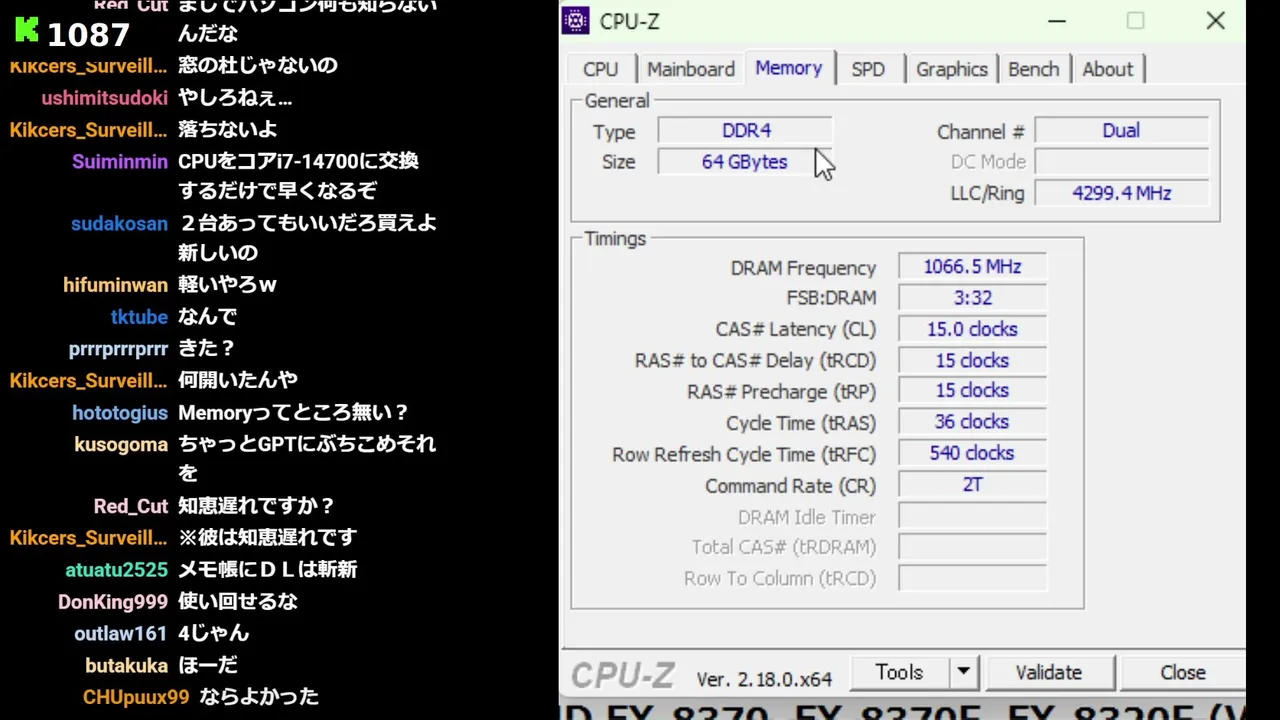This screenshot has width=1280, height=720.
Task: Click chat message mentioning i7-14700
Action: click(298, 175)
